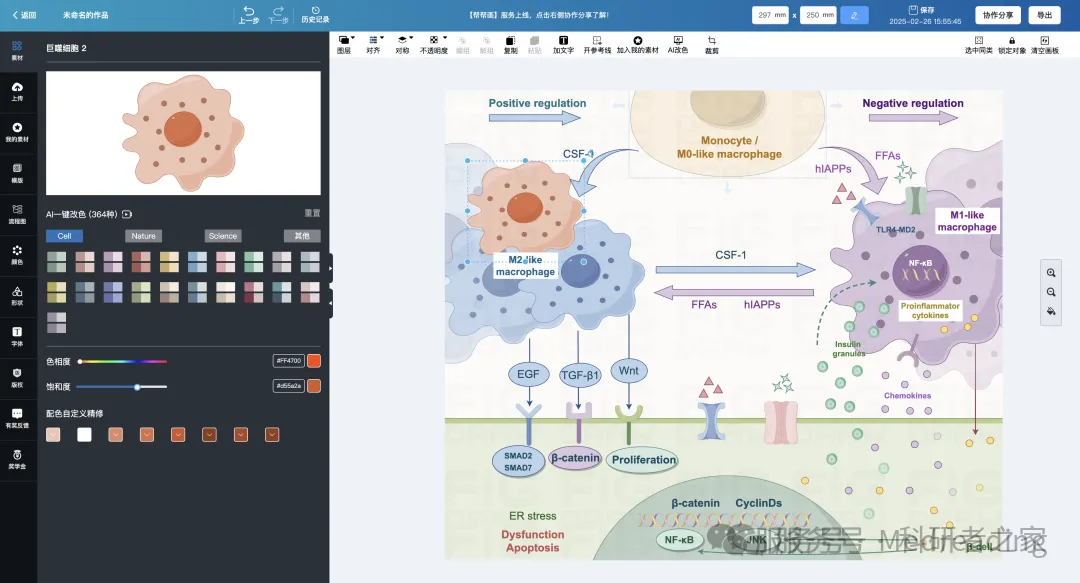Viewport: 1080px width, 583px height.
Task: Switch to the Nature color tab
Action: (143, 236)
